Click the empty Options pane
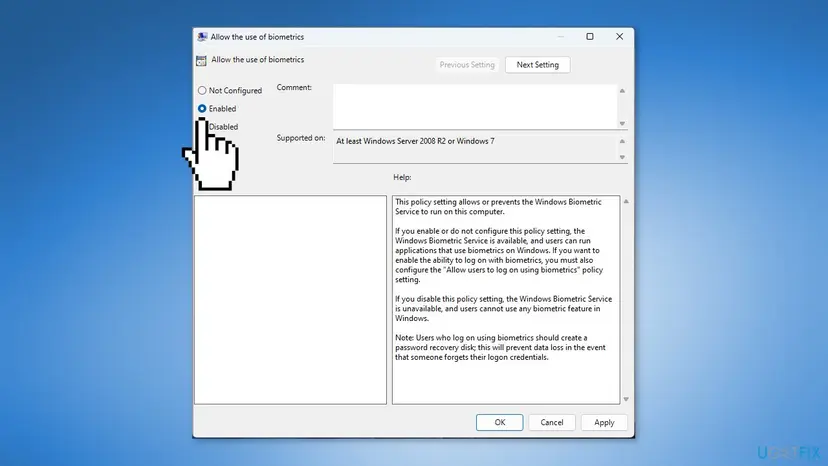828x466 pixels. (x=290, y=300)
